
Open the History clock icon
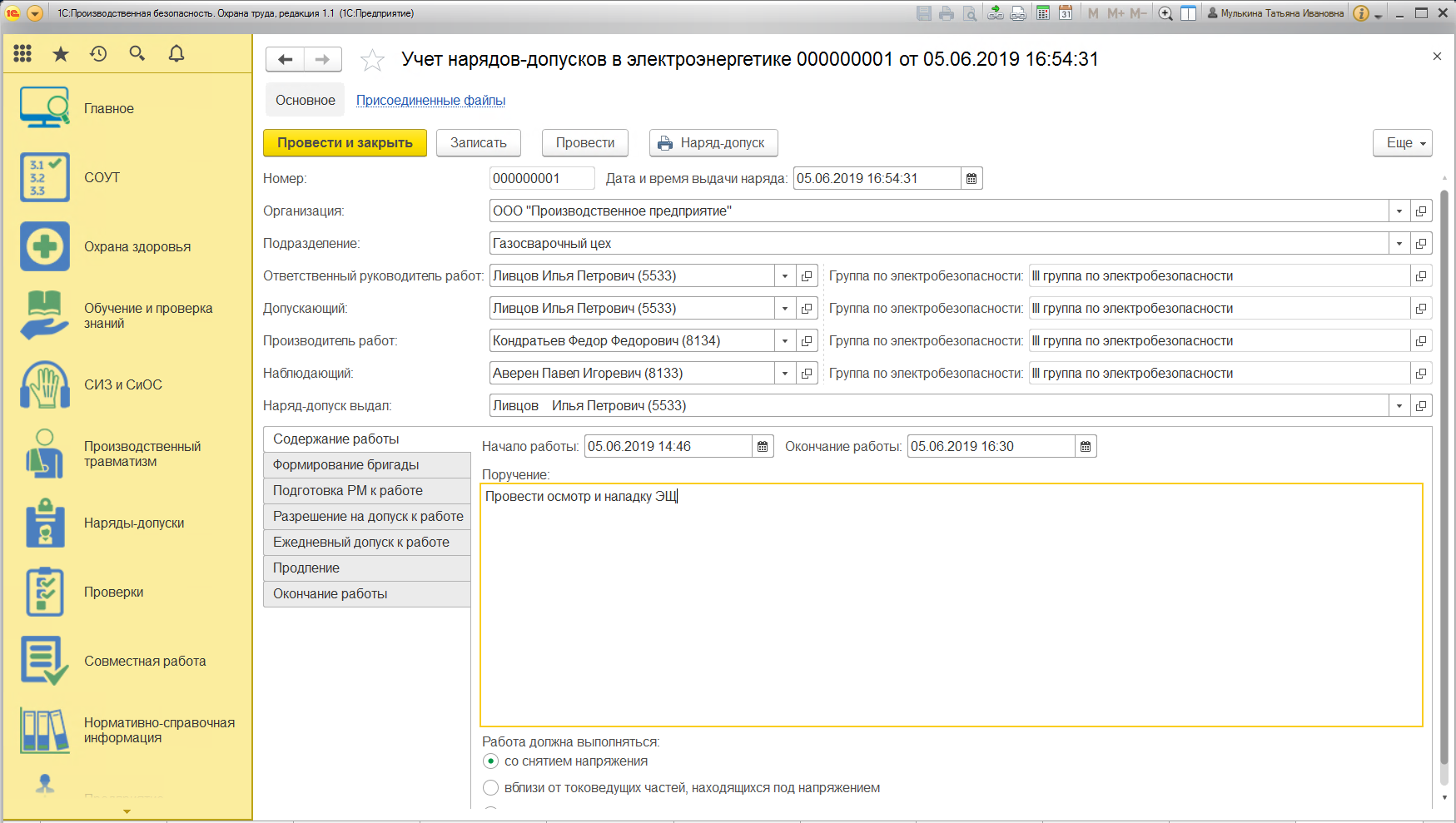98,54
